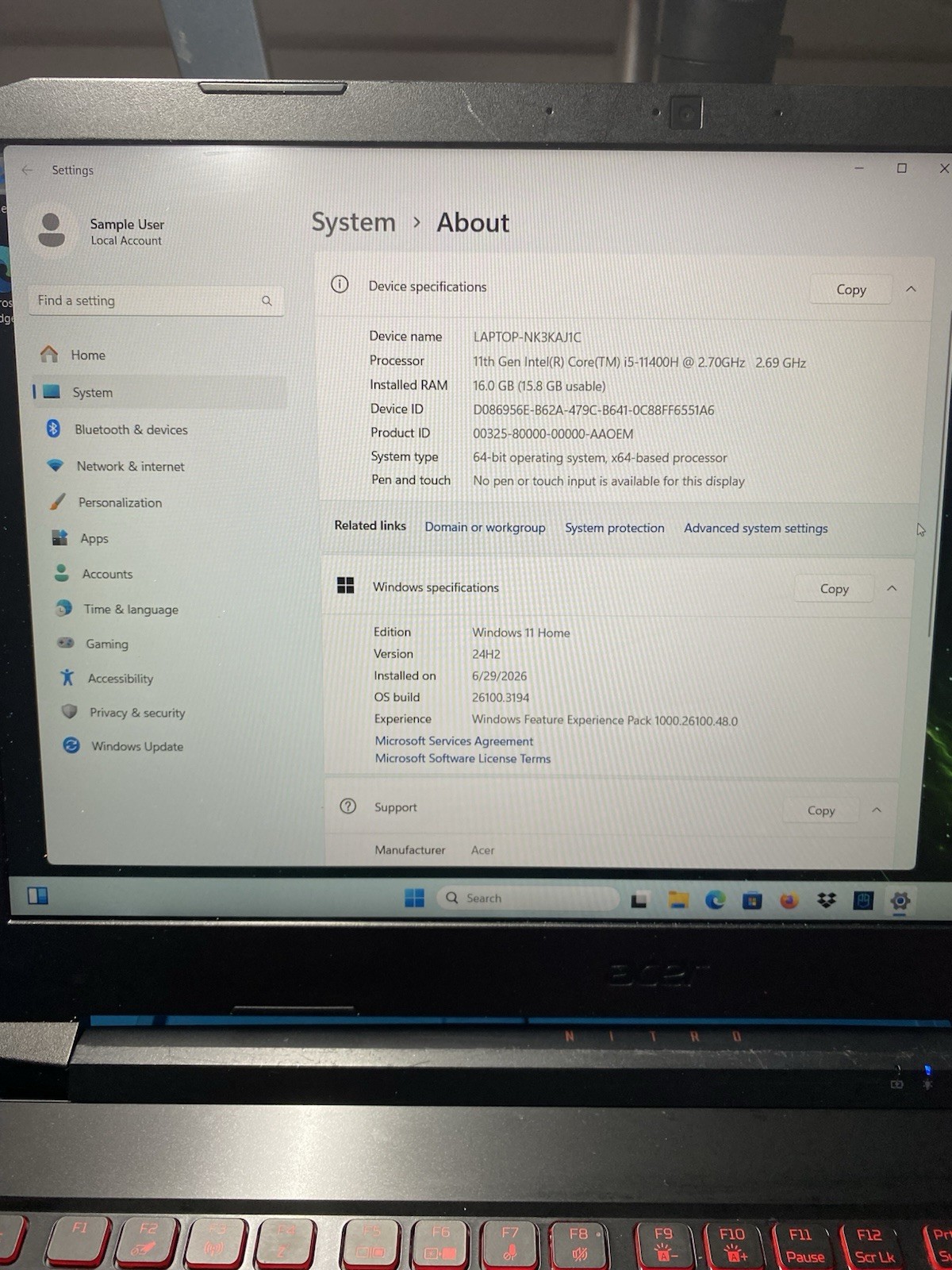Image resolution: width=952 pixels, height=1270 pixels.
Task: Click the Device specifications info icon
Action: [340, 284]
